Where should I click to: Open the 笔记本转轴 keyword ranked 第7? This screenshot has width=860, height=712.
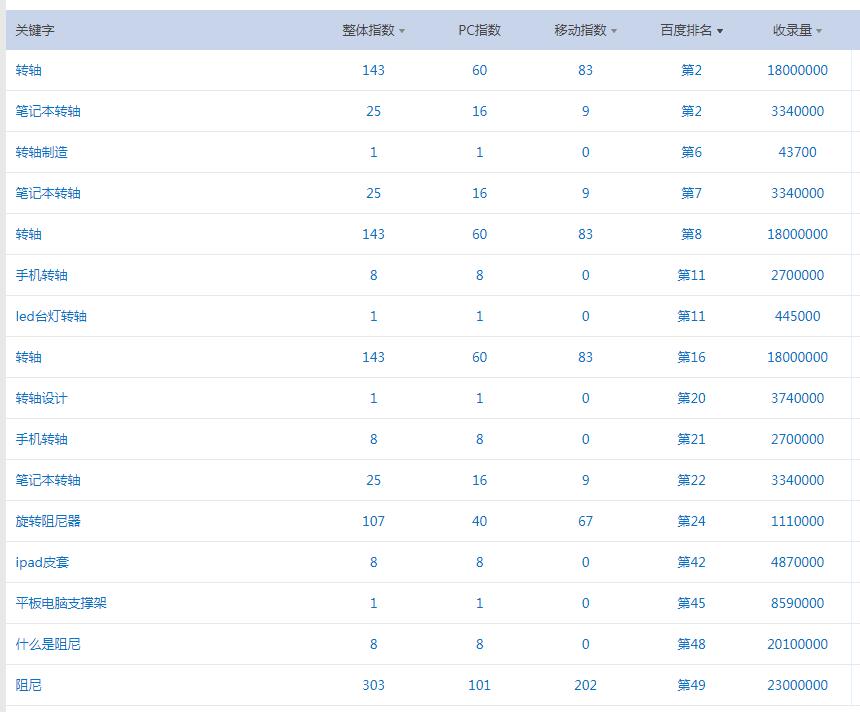48,193
